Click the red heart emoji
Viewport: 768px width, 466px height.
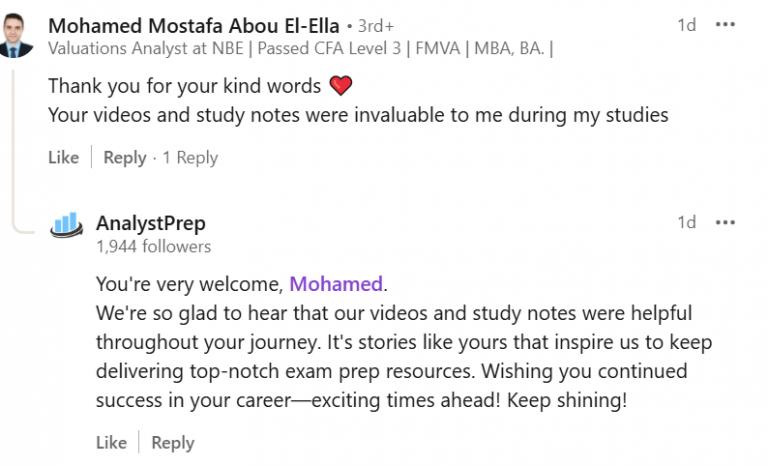point(340,87)
